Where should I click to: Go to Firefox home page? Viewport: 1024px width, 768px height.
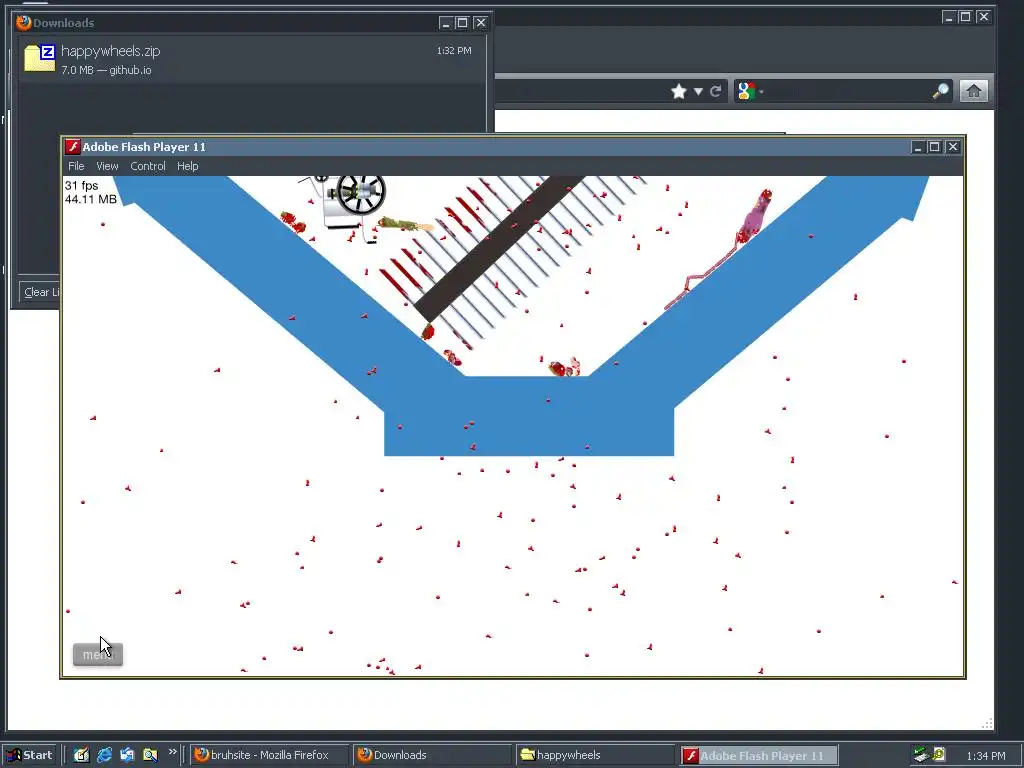974,91
